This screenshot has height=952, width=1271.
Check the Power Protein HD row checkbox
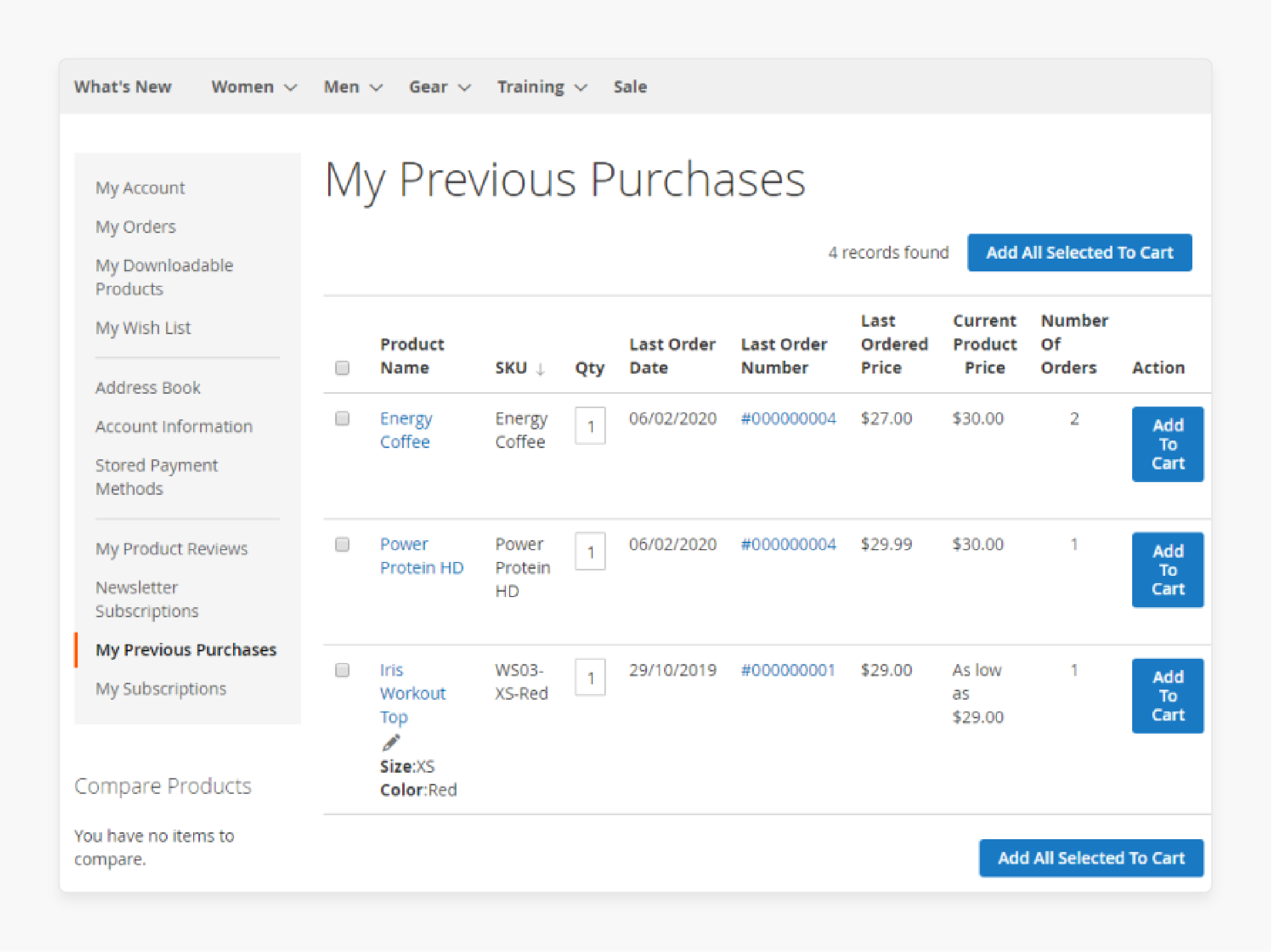click(x=343, y=544)
